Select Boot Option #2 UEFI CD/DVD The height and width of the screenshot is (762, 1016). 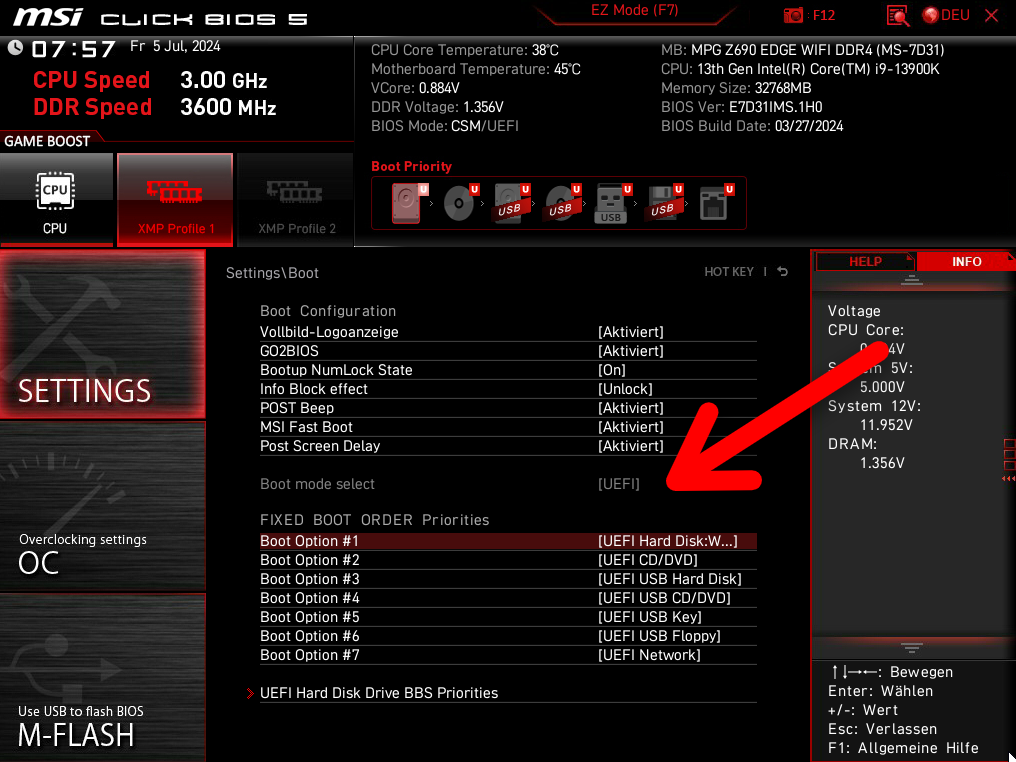508,560
